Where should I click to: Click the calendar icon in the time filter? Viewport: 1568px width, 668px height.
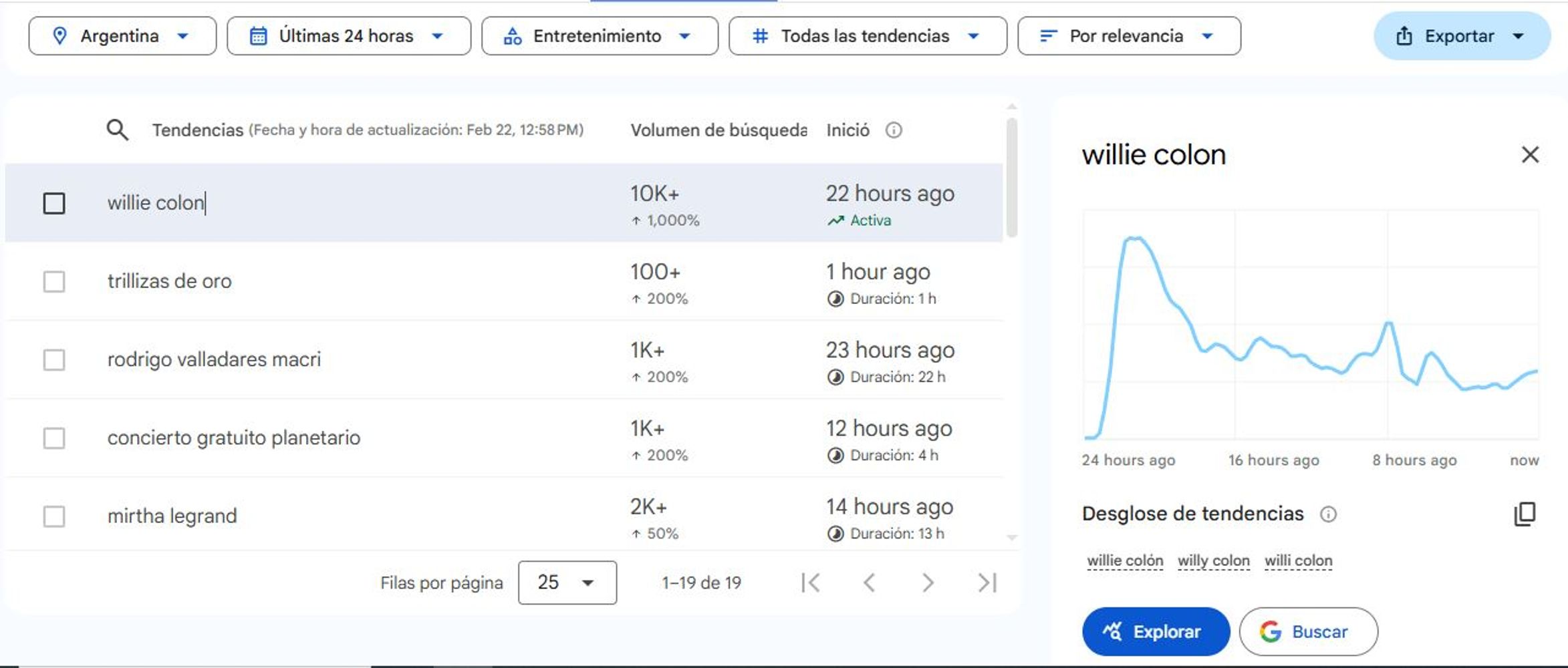coord(258,35)
